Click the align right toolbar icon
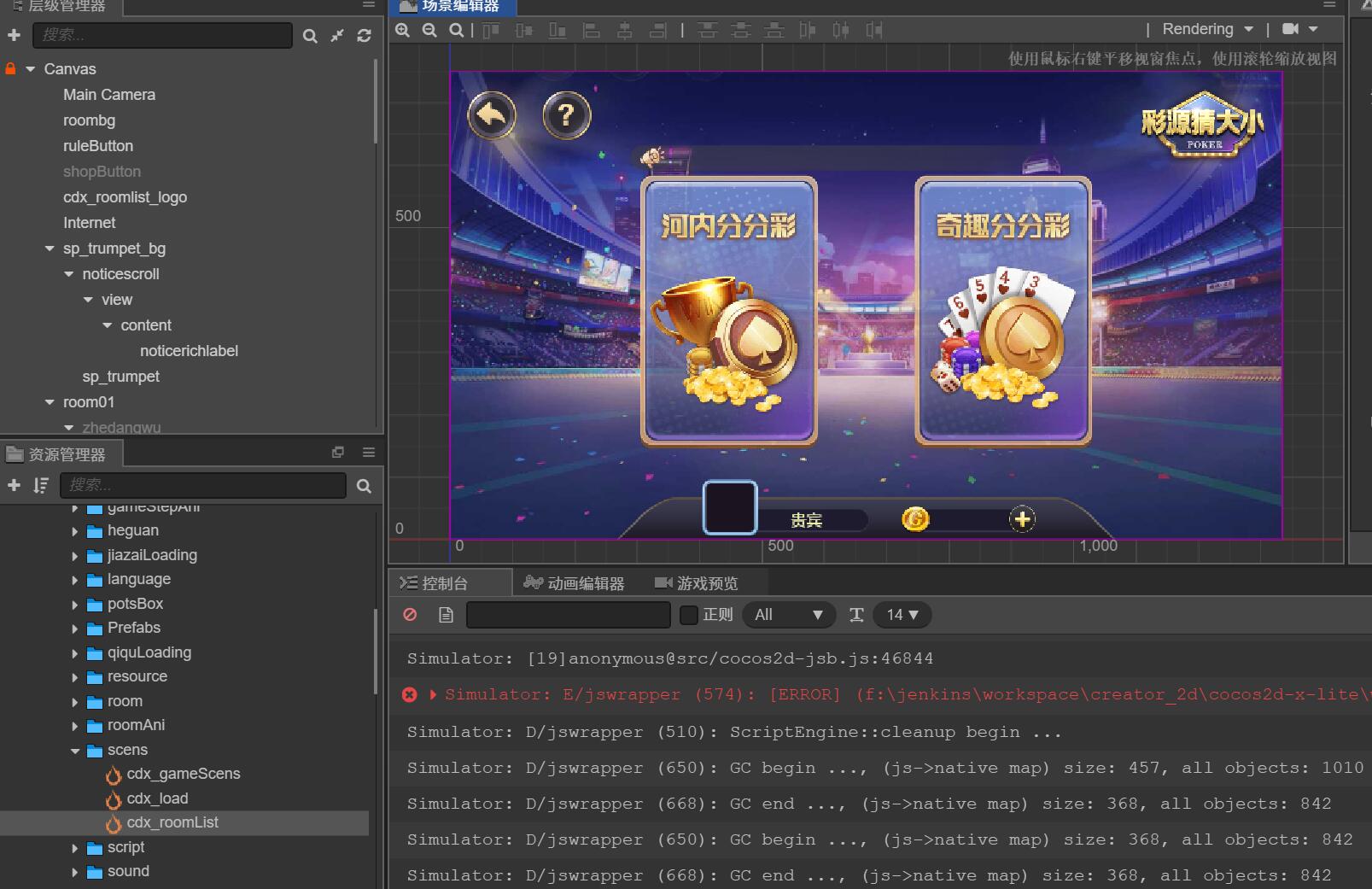1372x889 pixels. pos(658,30)
